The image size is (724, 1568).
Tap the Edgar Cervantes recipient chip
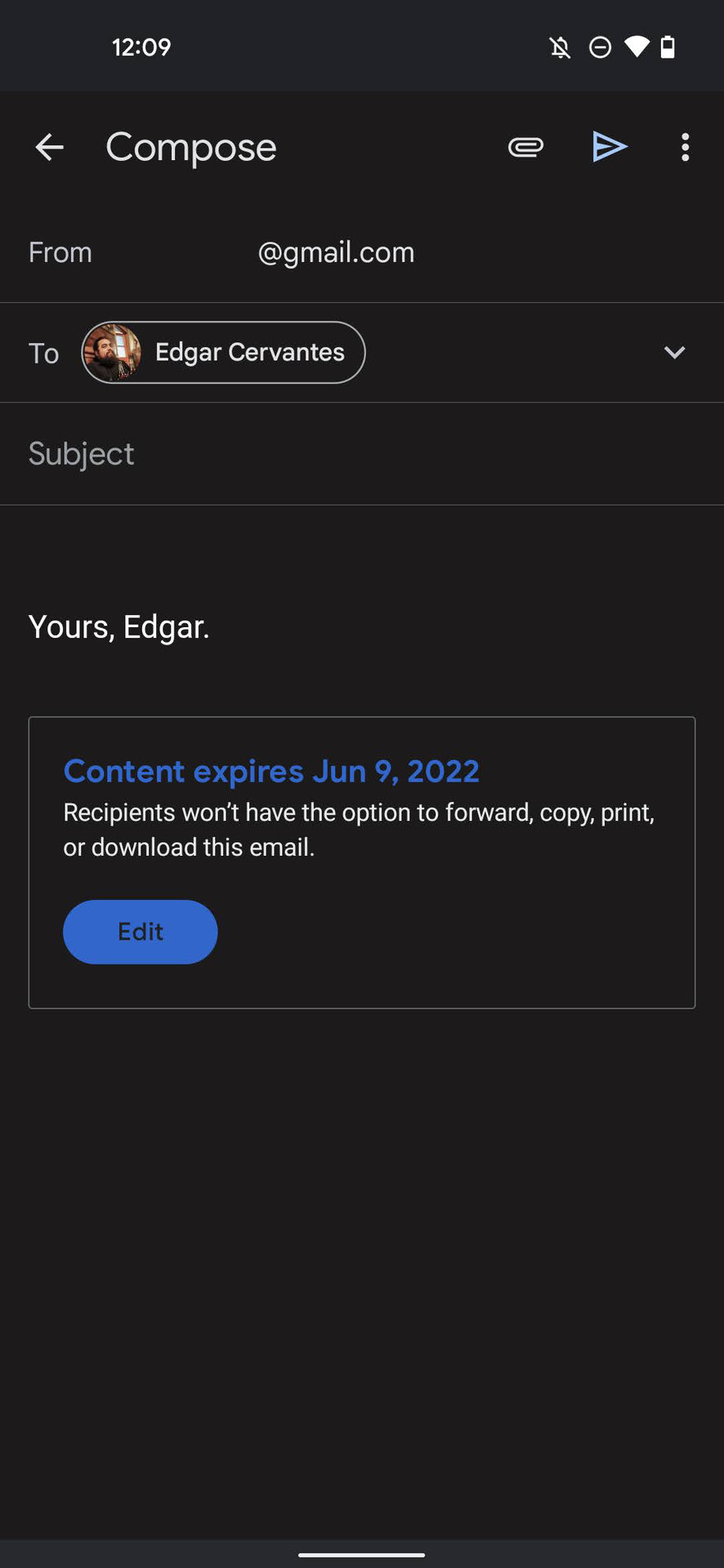(x=249, y=352)
